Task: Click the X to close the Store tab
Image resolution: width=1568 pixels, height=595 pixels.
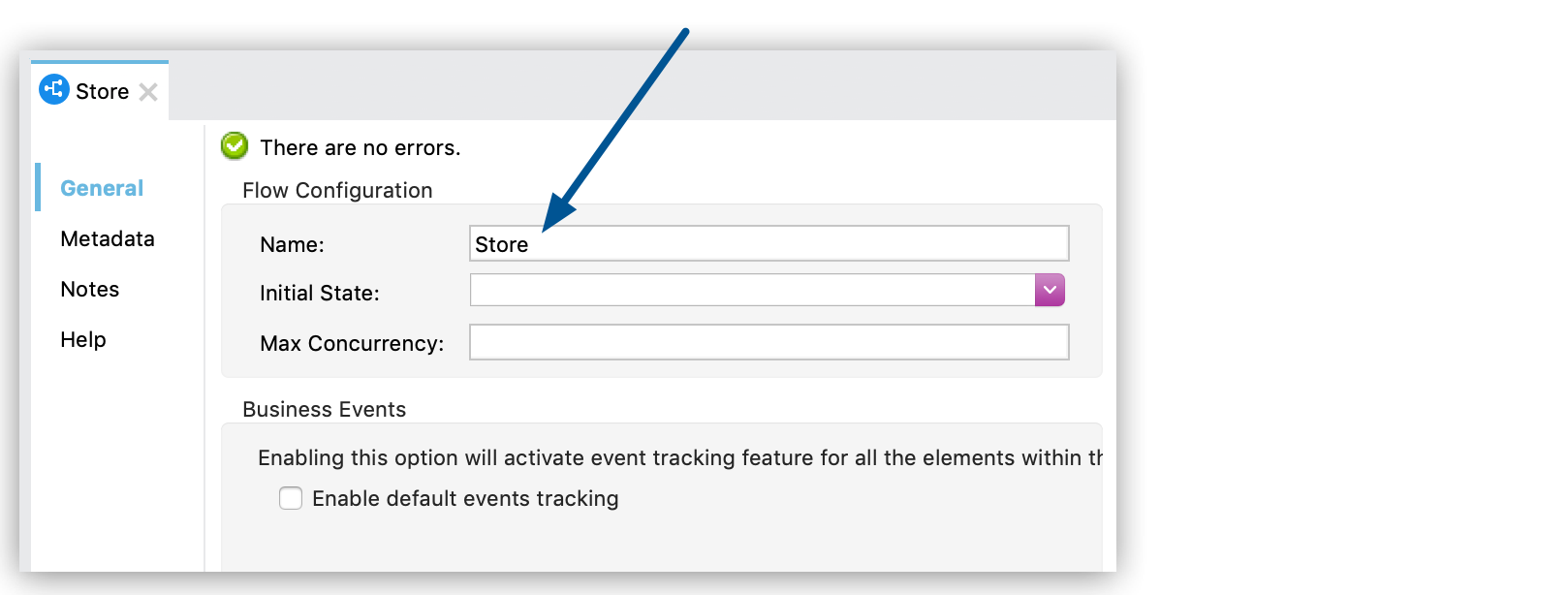Action: pos(149,92)
